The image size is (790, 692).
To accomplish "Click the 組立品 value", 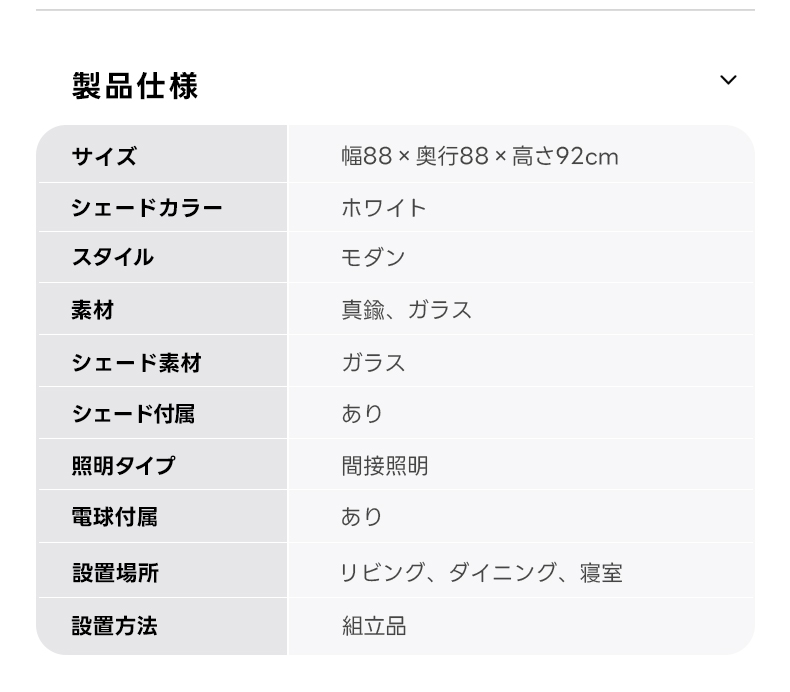I will 374,625.
